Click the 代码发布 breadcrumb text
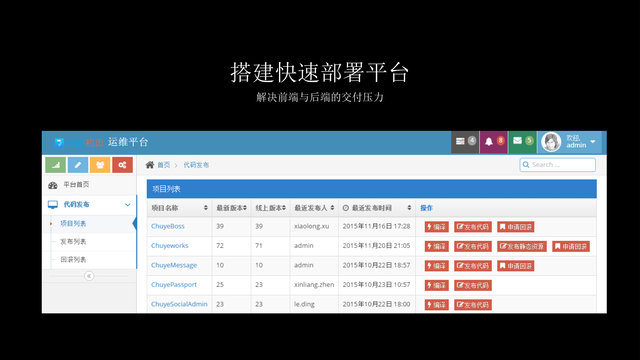640x360 pixels. coord(196,165)
